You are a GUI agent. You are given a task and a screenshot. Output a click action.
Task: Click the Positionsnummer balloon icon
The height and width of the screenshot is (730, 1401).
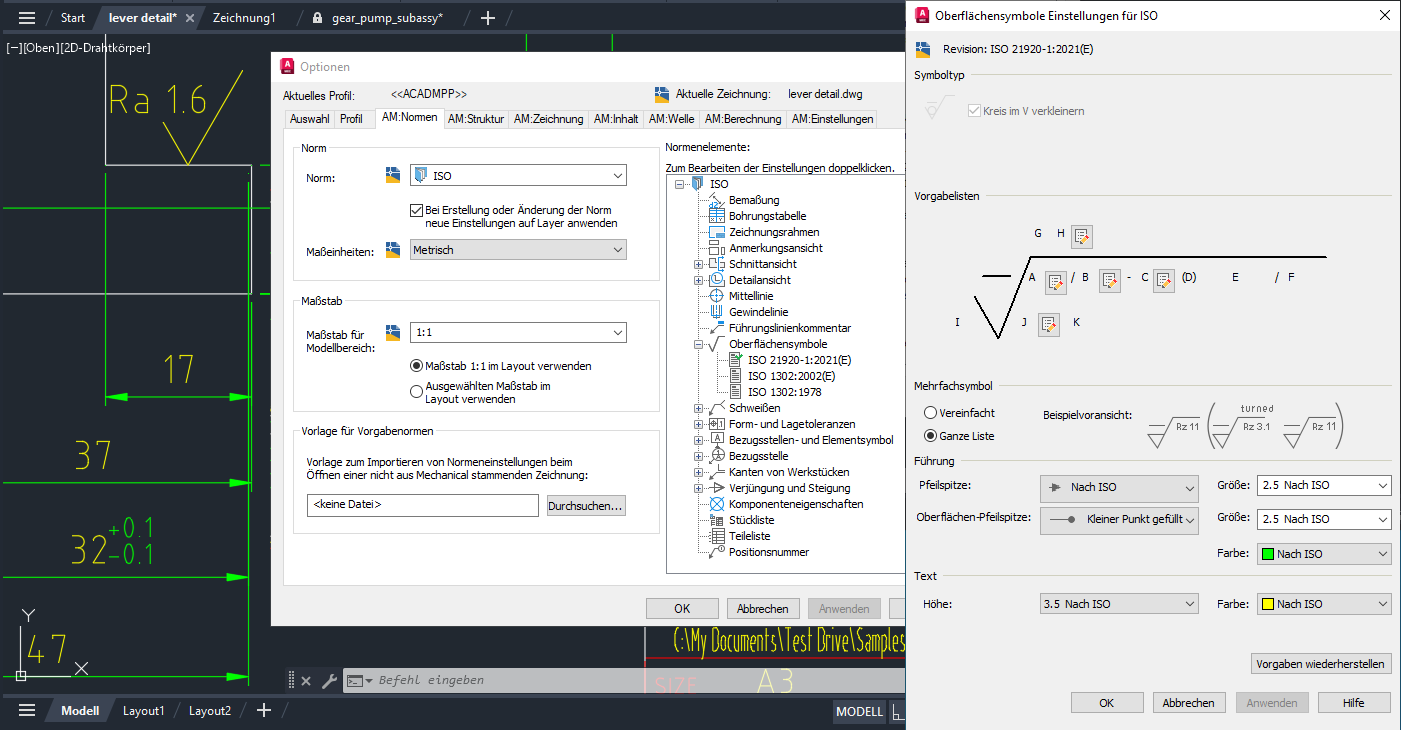(x=716, y=552)
